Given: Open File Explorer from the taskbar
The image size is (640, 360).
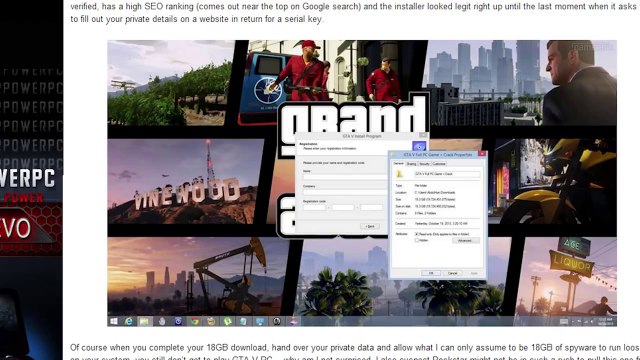Looking at the screenshot, I should click(144, 321).
